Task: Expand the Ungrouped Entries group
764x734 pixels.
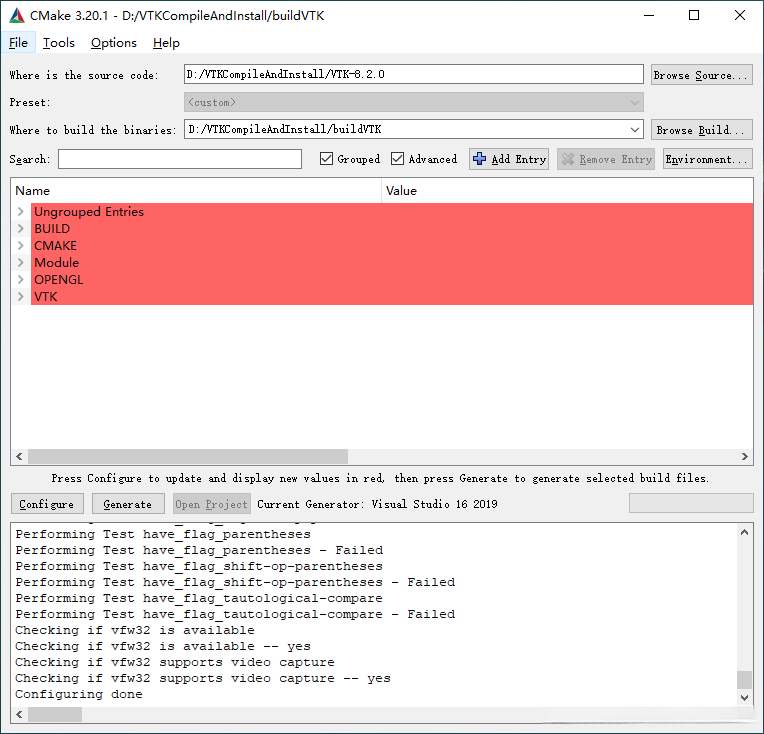Action: [x=20, y=212]
